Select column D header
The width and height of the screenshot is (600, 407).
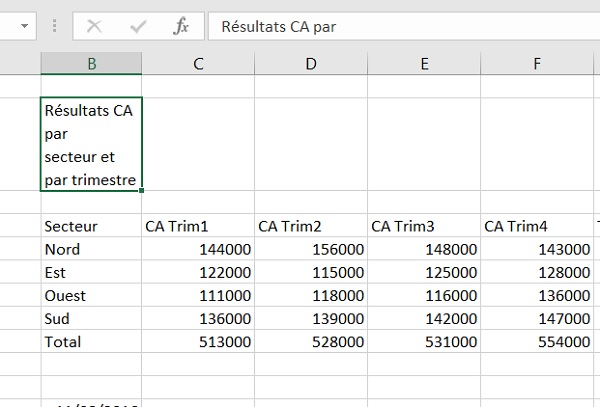coord(311,63)
